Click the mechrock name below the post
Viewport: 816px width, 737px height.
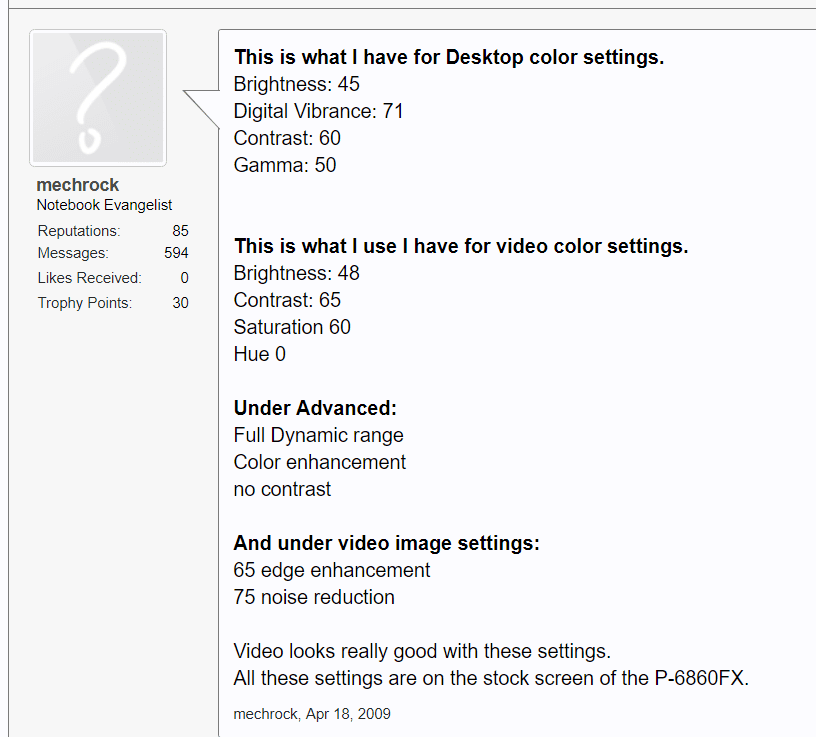262,713
